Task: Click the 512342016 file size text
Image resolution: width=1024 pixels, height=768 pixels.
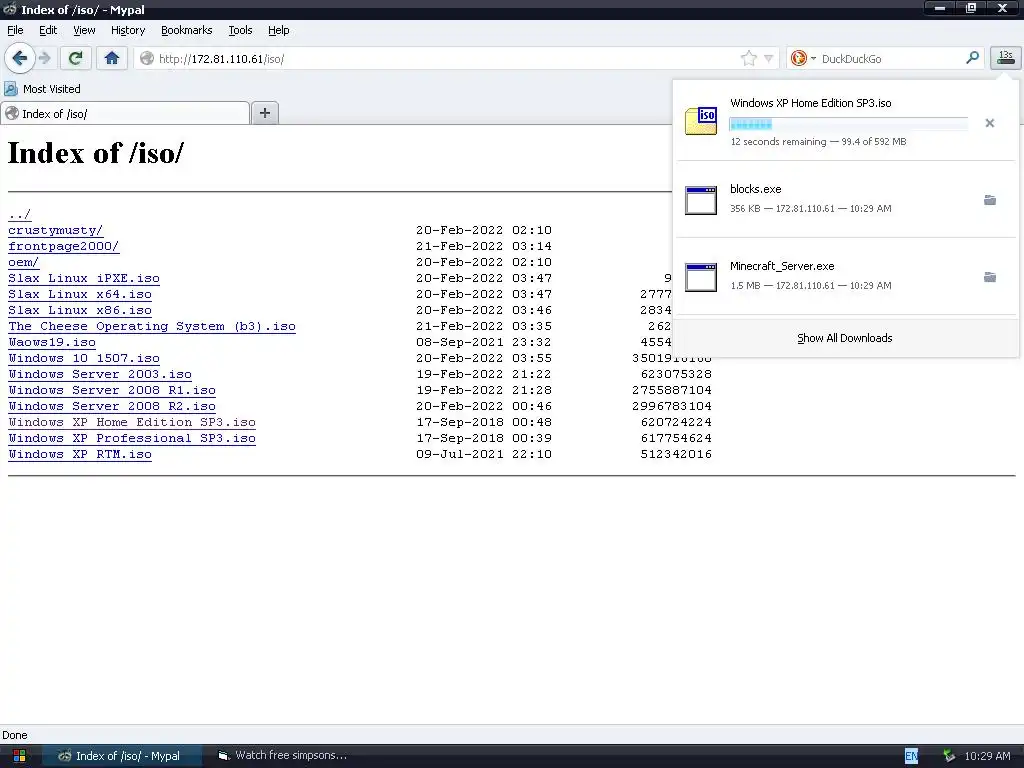Action: coord(676,454)
